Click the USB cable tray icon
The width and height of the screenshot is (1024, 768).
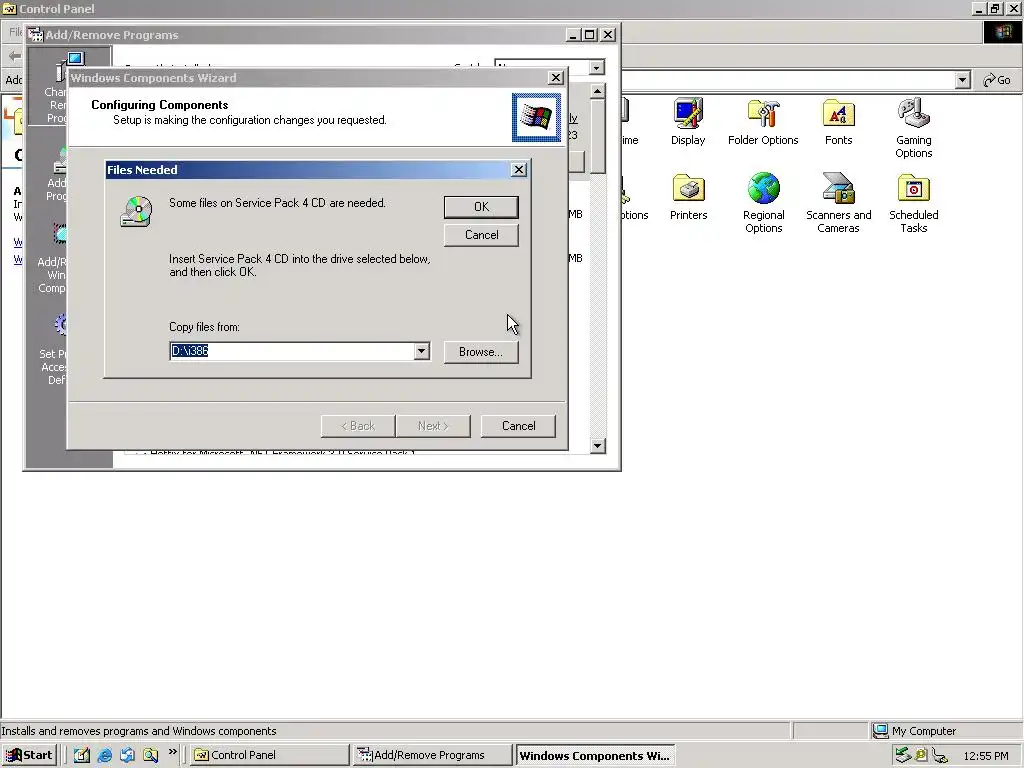[940, 756]
